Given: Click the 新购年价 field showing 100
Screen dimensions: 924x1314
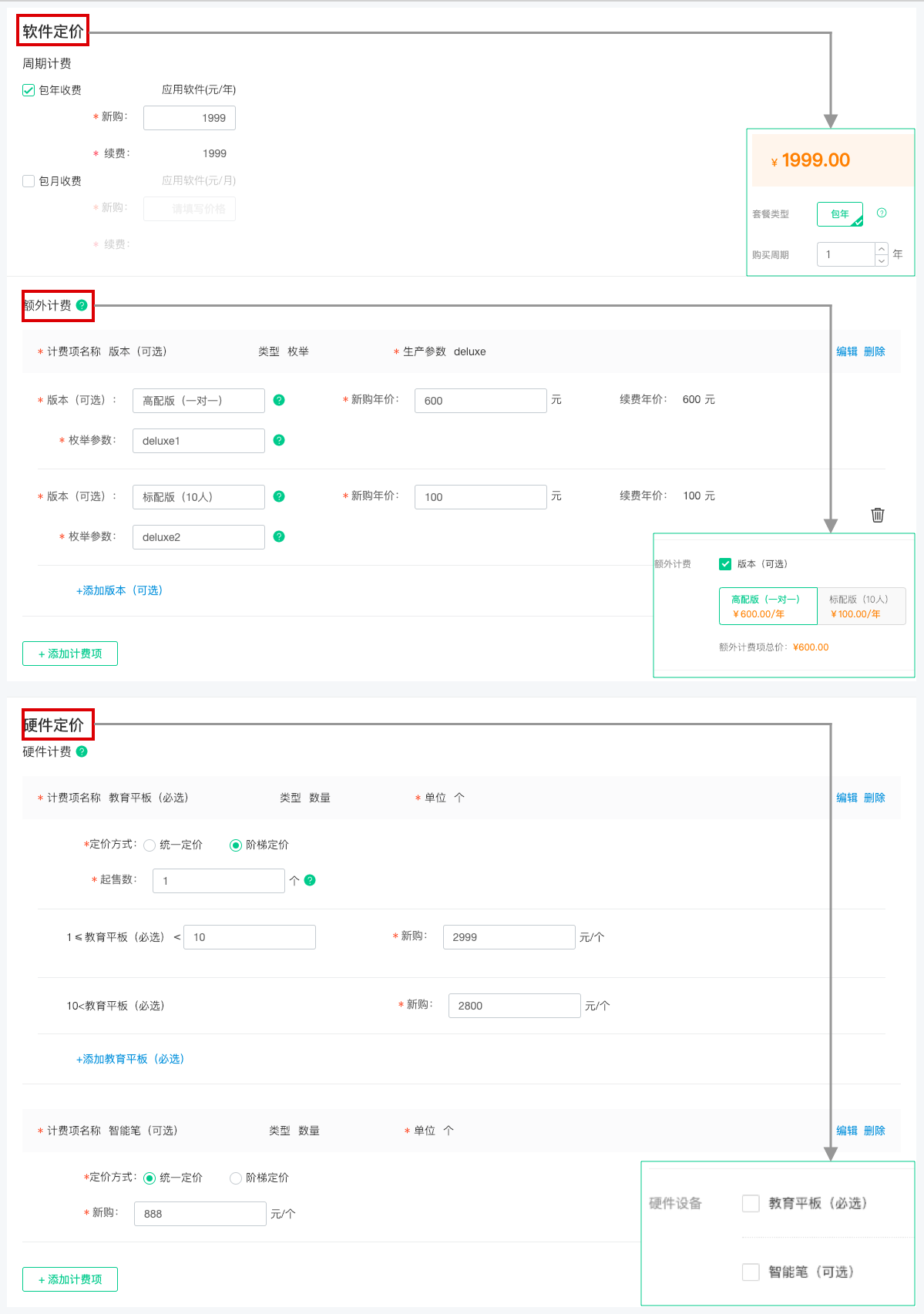Looking at the screenshot, I should click(481, 497).
